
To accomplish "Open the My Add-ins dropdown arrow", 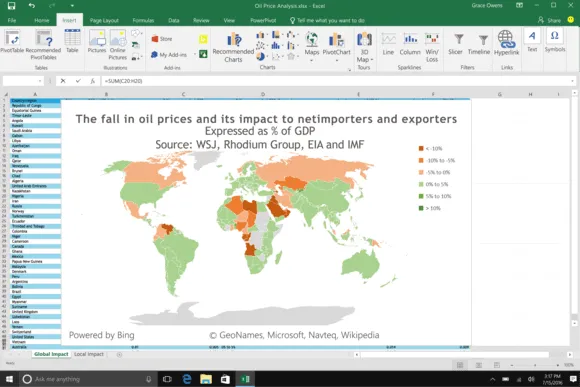I will tap(195, 55).
